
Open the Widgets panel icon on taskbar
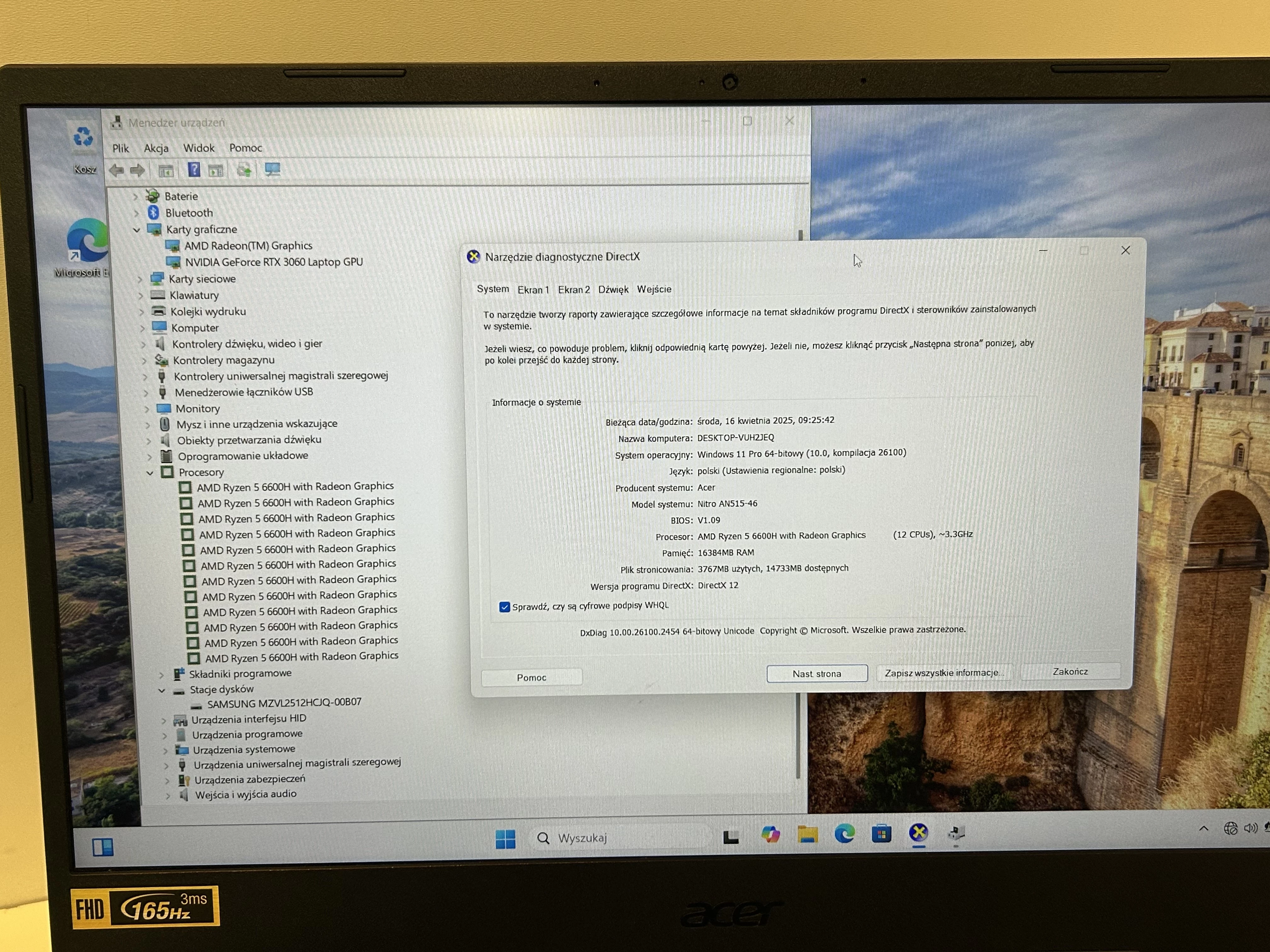tap(103, 847)
